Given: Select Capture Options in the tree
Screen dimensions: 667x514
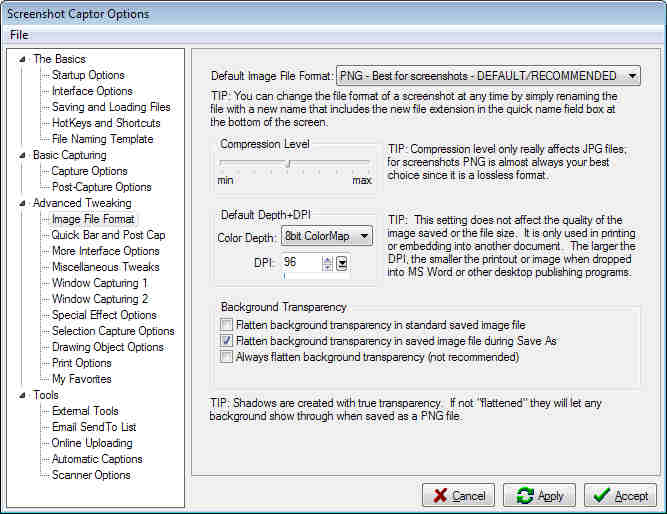Looking at the screenshot, I should tap(89, 171).
